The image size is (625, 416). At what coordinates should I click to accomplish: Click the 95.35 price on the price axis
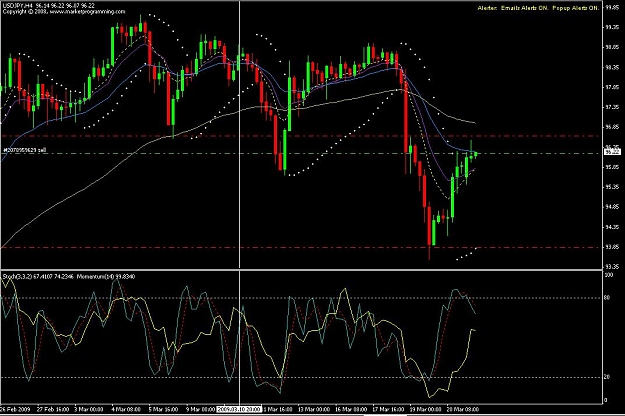coord(612,187)
